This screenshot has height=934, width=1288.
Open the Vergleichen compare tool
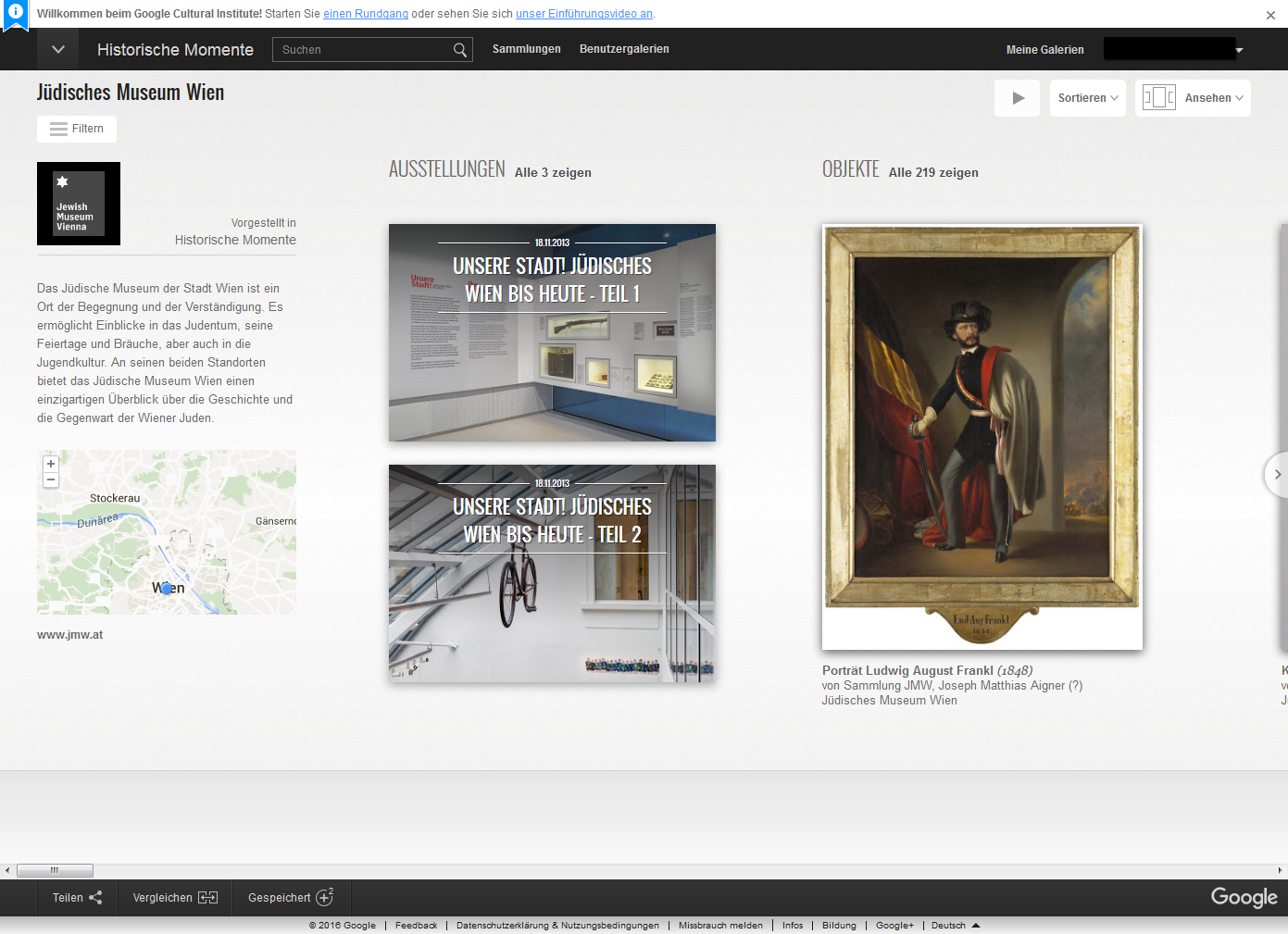(175, 898)
